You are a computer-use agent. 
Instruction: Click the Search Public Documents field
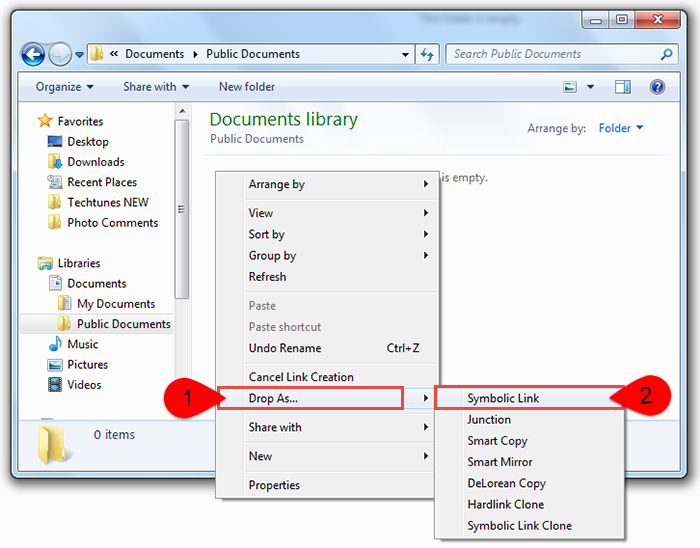[550, 54]
